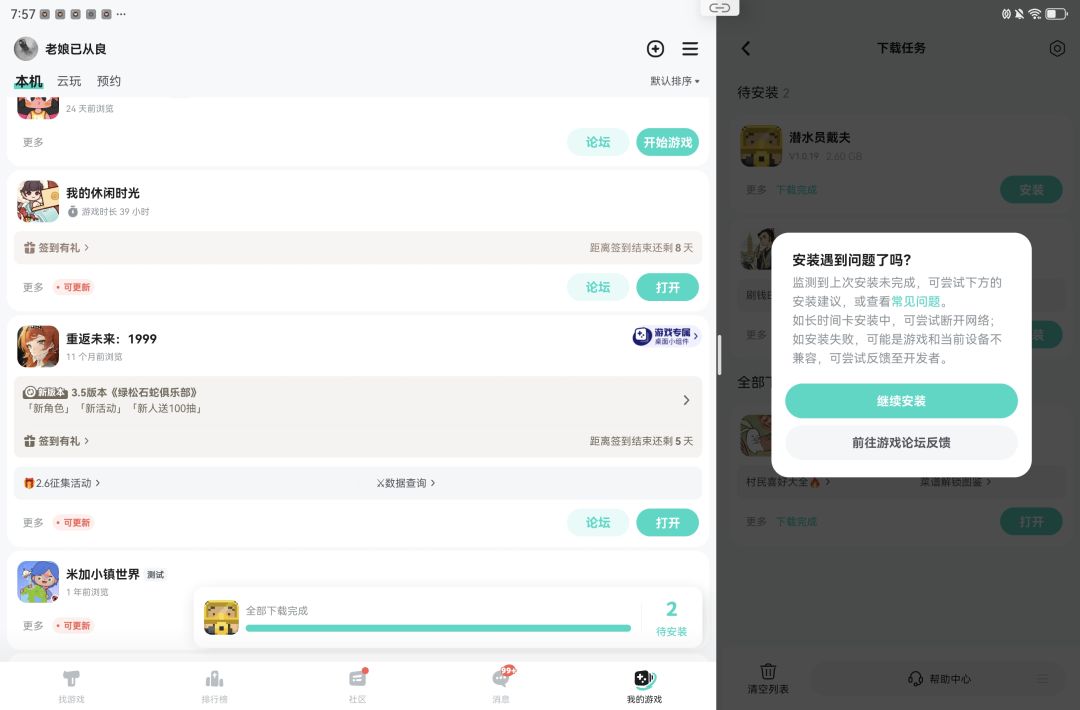Expand the 3.5版本 绿松石蛇俱乐部 banner arrow
This screenshot has height=710, width=1080.
coord(686,400)
